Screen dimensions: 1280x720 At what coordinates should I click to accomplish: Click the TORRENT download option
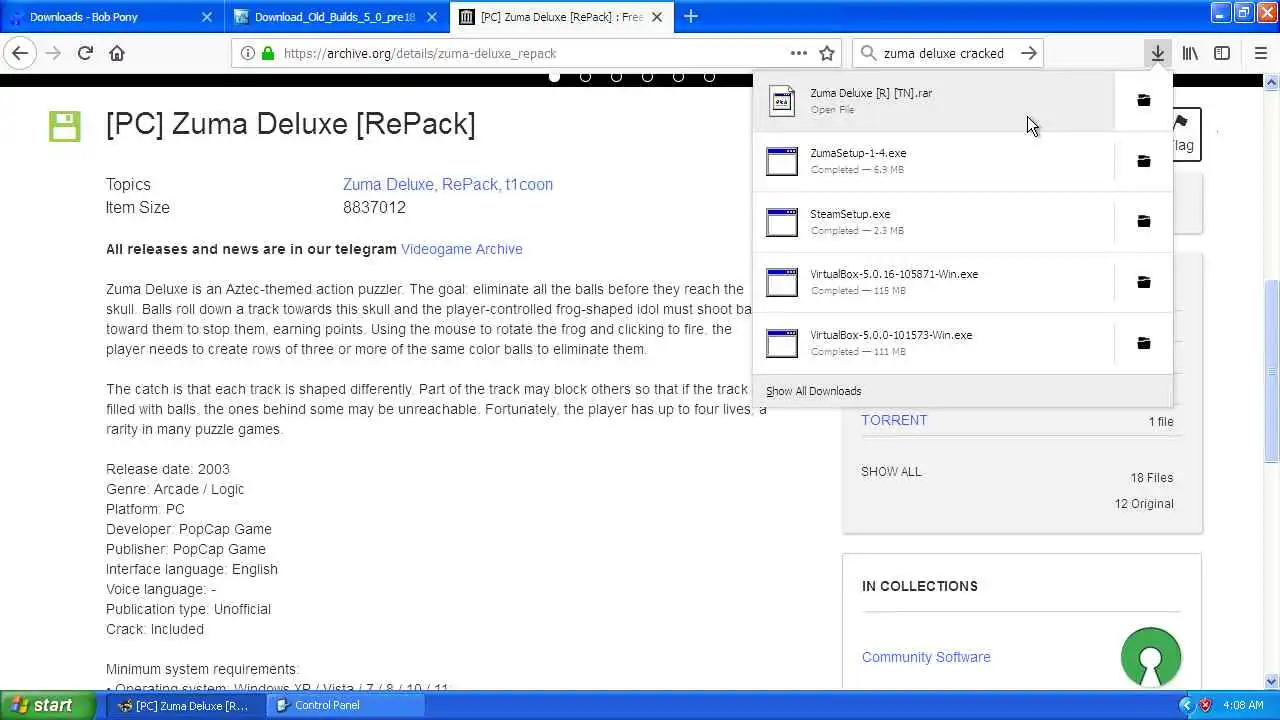(x=894, y=420)
